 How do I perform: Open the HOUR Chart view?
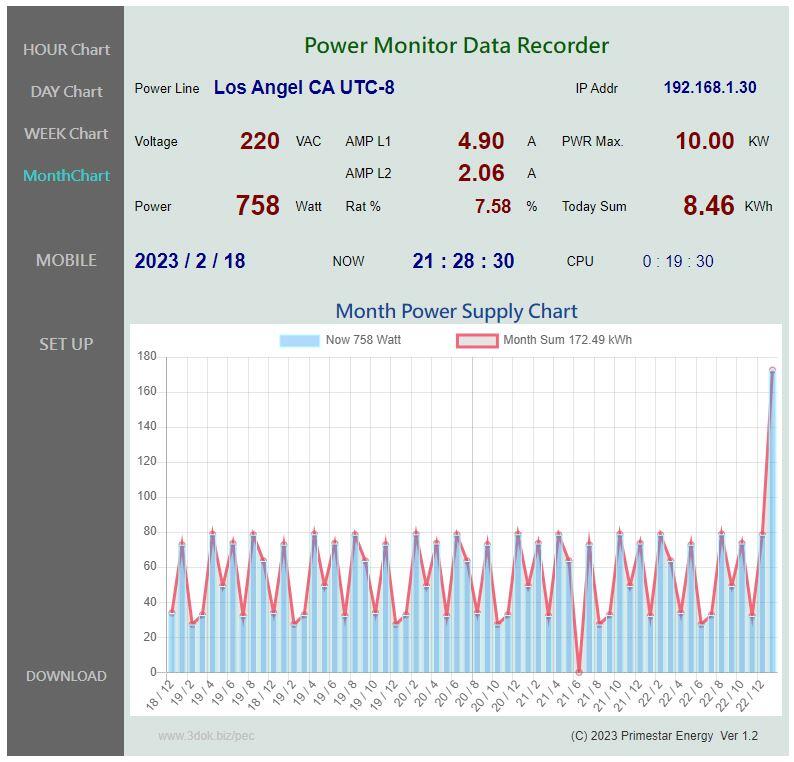tap(66, 49)
